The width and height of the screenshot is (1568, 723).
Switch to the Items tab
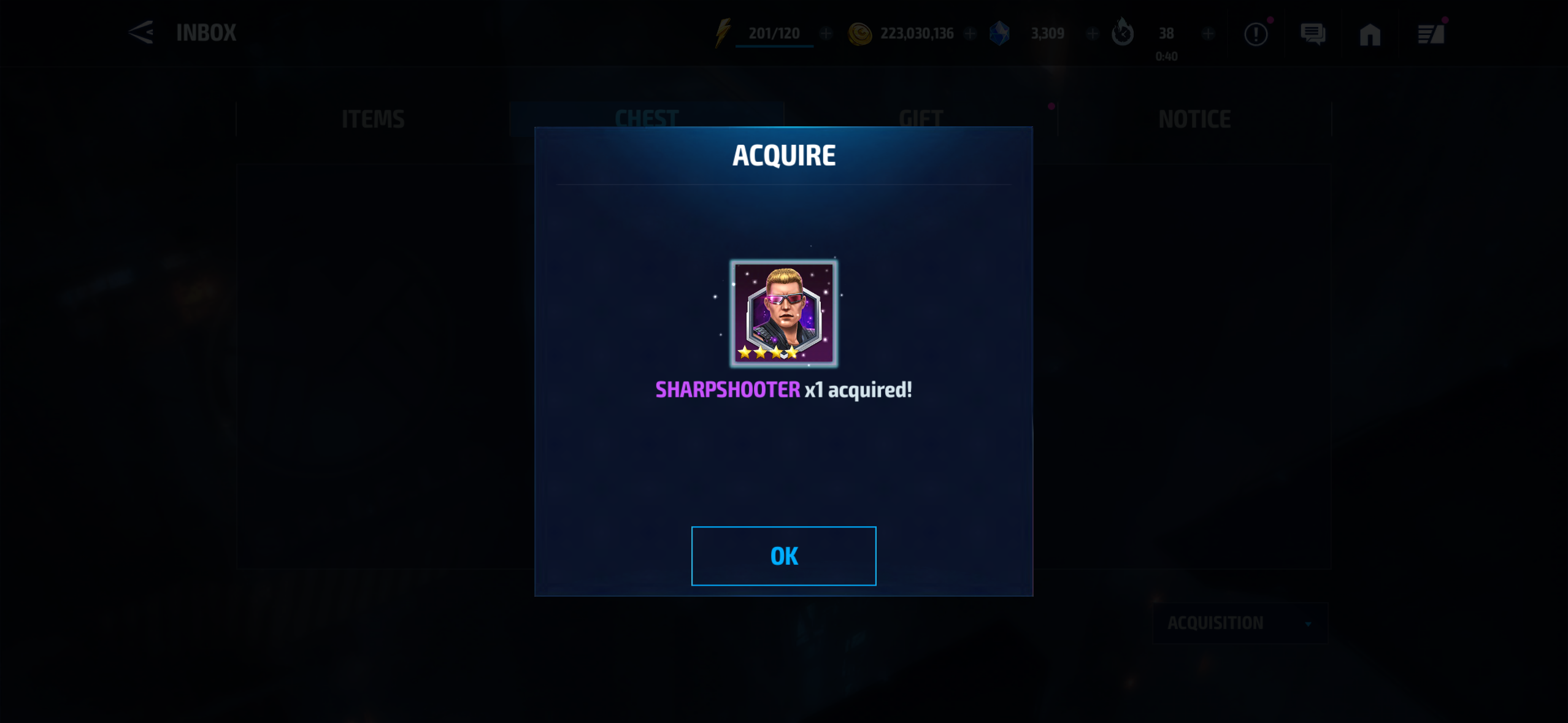coord(372,118)
